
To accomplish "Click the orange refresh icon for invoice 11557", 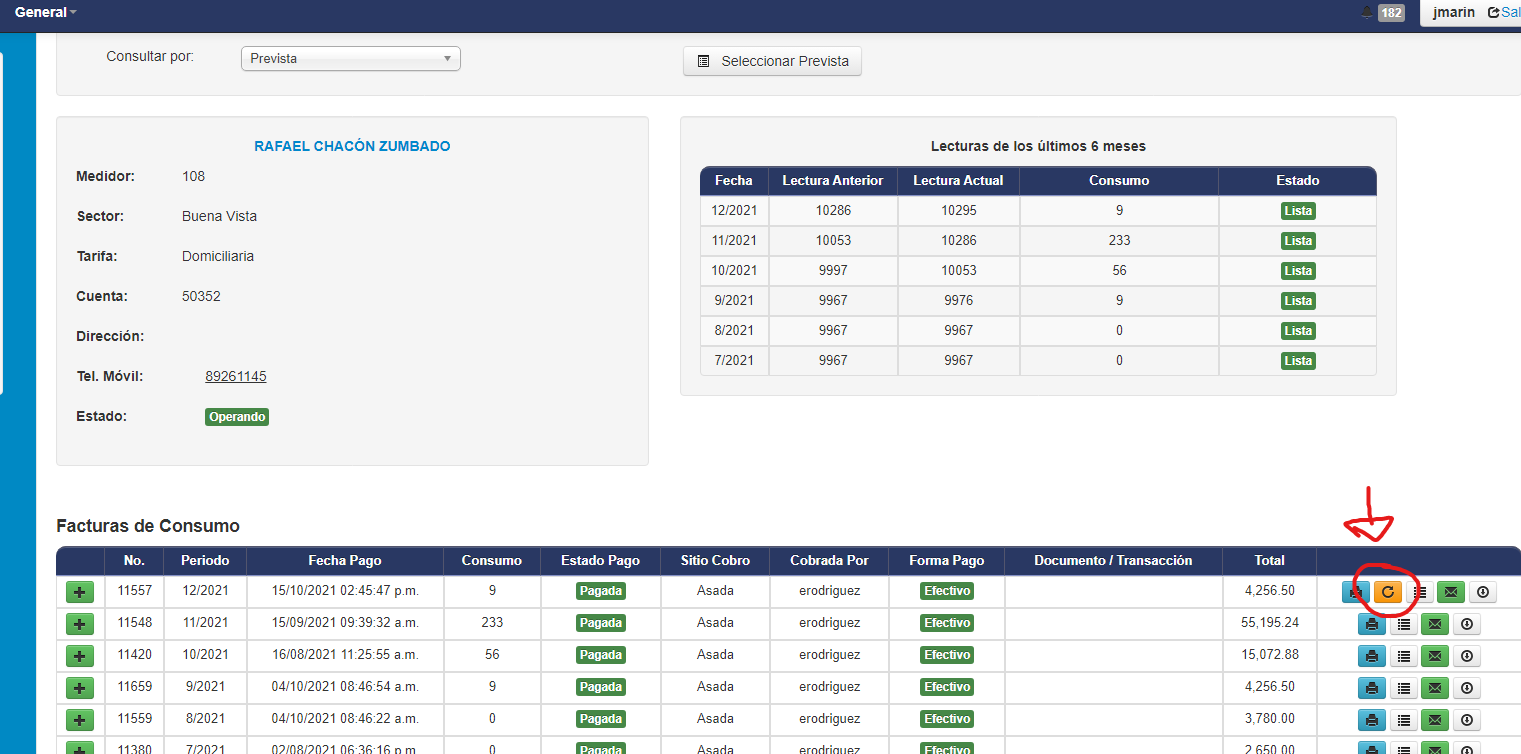I will (1387, 592).
